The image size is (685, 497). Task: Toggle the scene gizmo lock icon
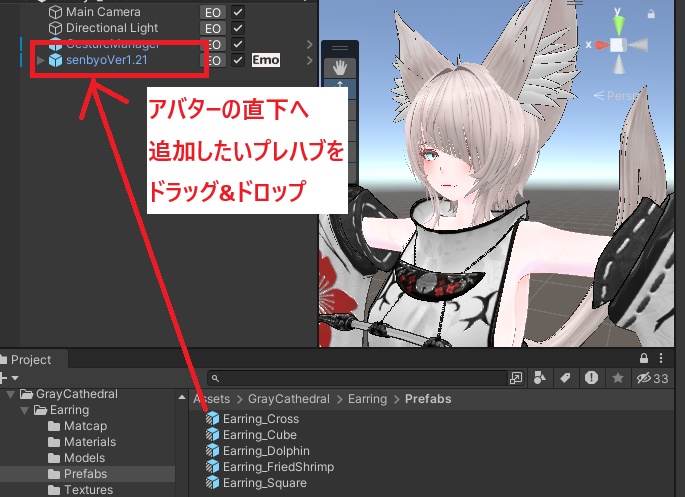click(x=651, y=14)
